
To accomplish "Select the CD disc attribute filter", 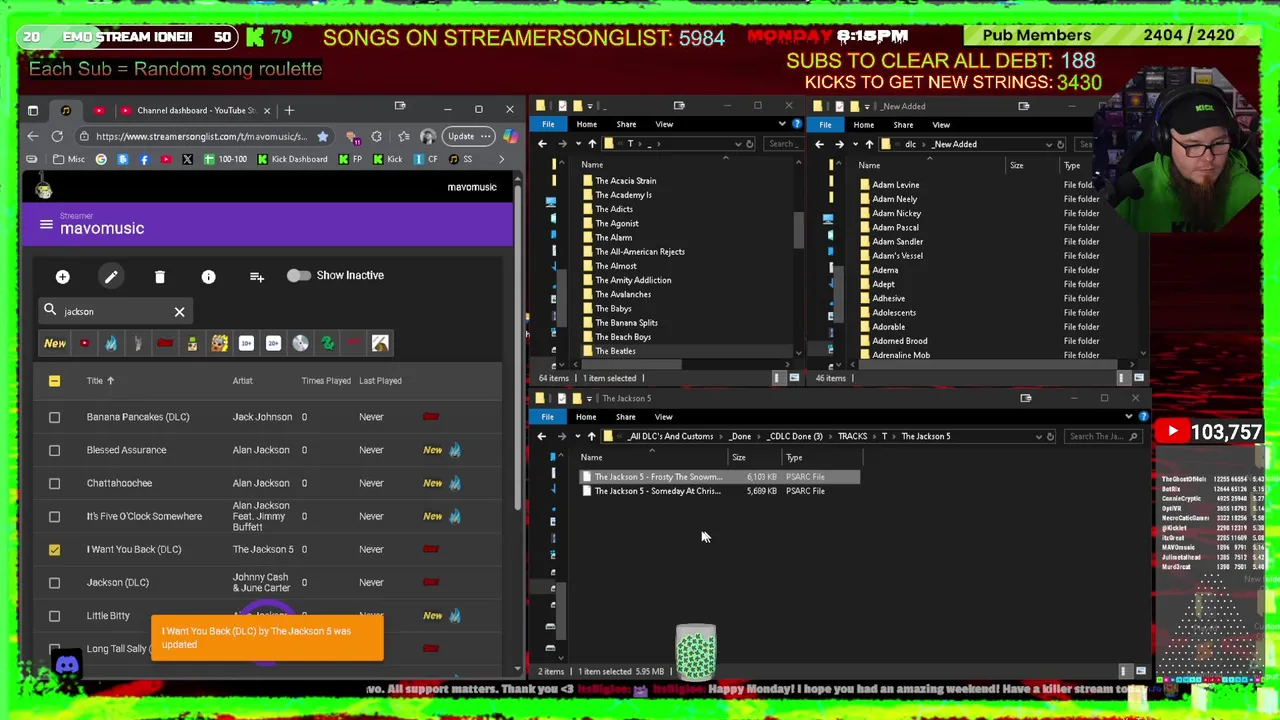I will tap(300, 343).
